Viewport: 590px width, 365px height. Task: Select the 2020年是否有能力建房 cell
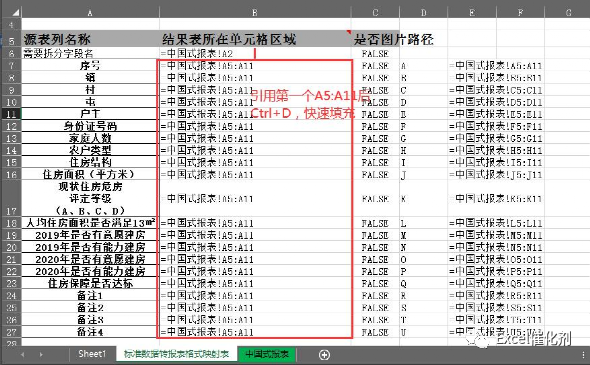90,271
